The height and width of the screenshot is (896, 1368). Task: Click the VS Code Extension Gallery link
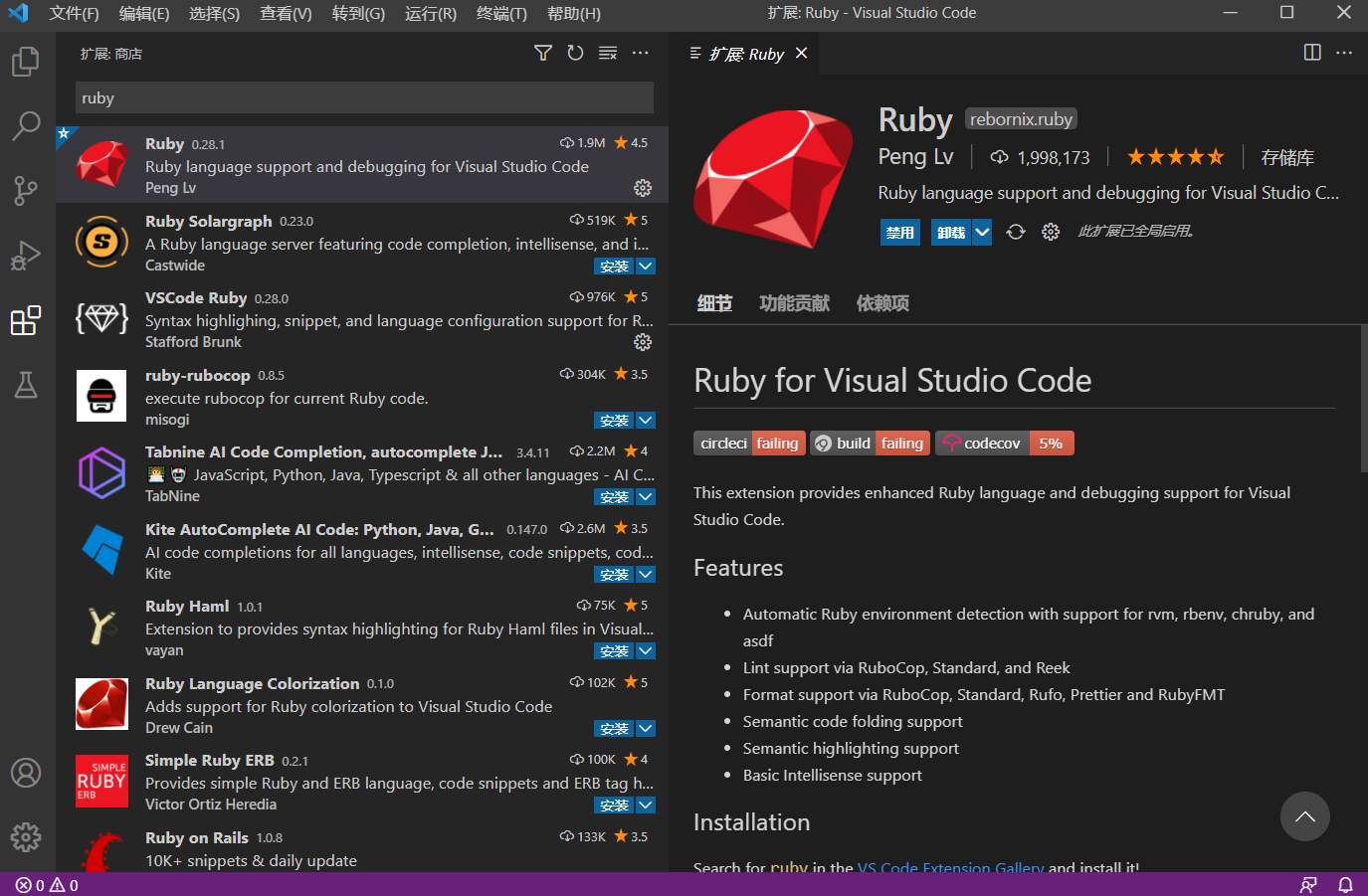[x=950, y=867]
